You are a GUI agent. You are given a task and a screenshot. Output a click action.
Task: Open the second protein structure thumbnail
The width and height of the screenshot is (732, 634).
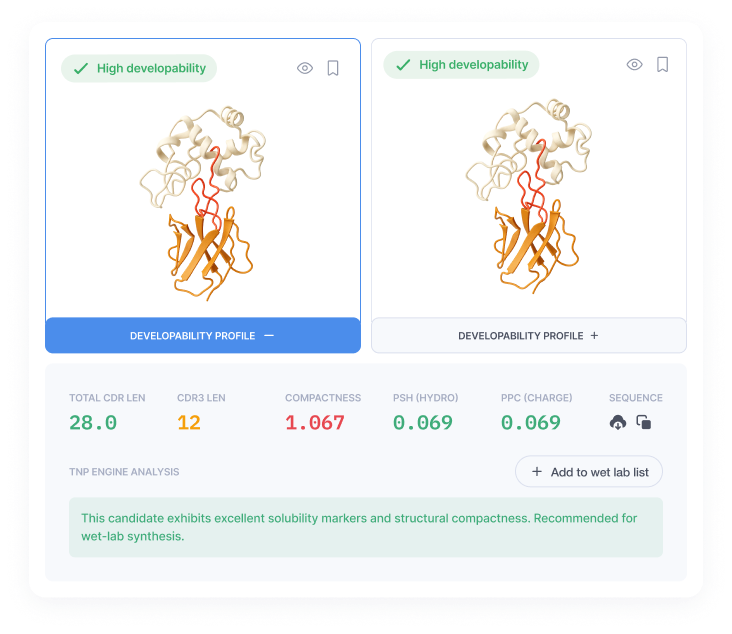click(528, 196)
